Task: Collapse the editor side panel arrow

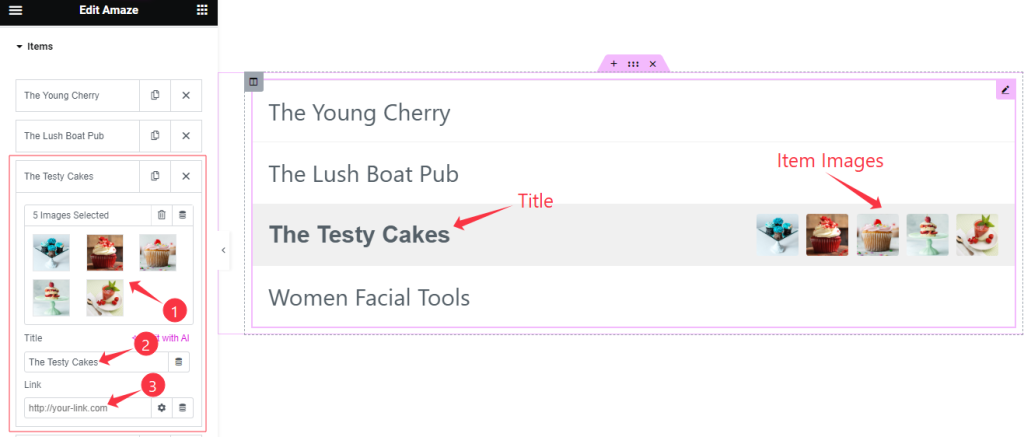Action: 223,250
